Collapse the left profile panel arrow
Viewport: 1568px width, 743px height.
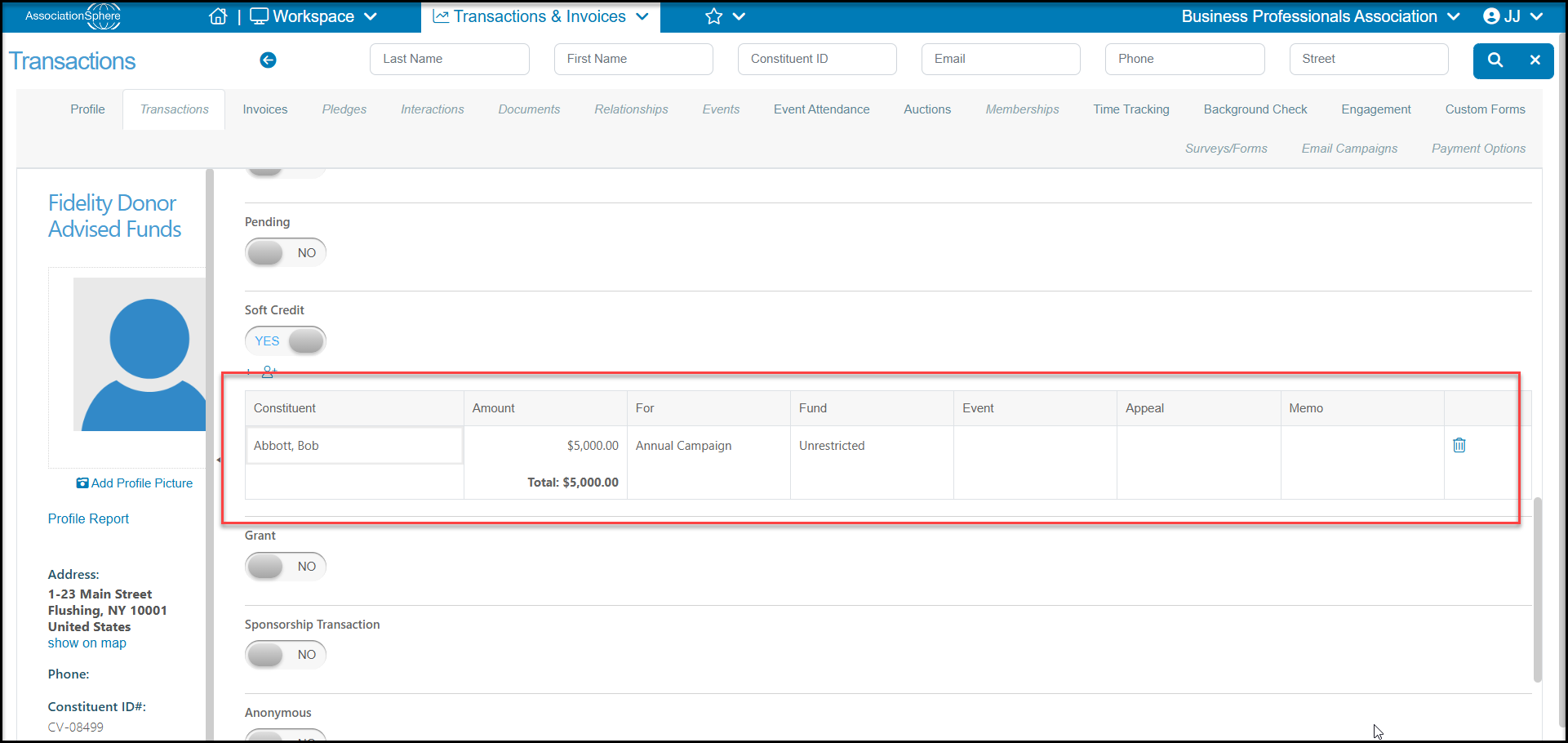coord(218,460)
